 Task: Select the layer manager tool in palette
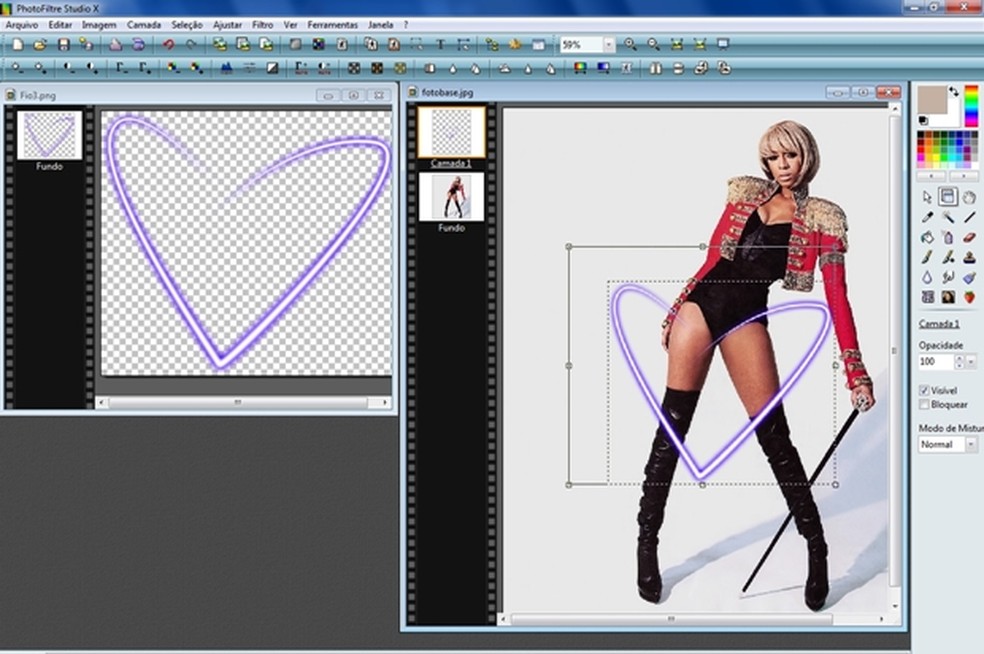(948, 196)
